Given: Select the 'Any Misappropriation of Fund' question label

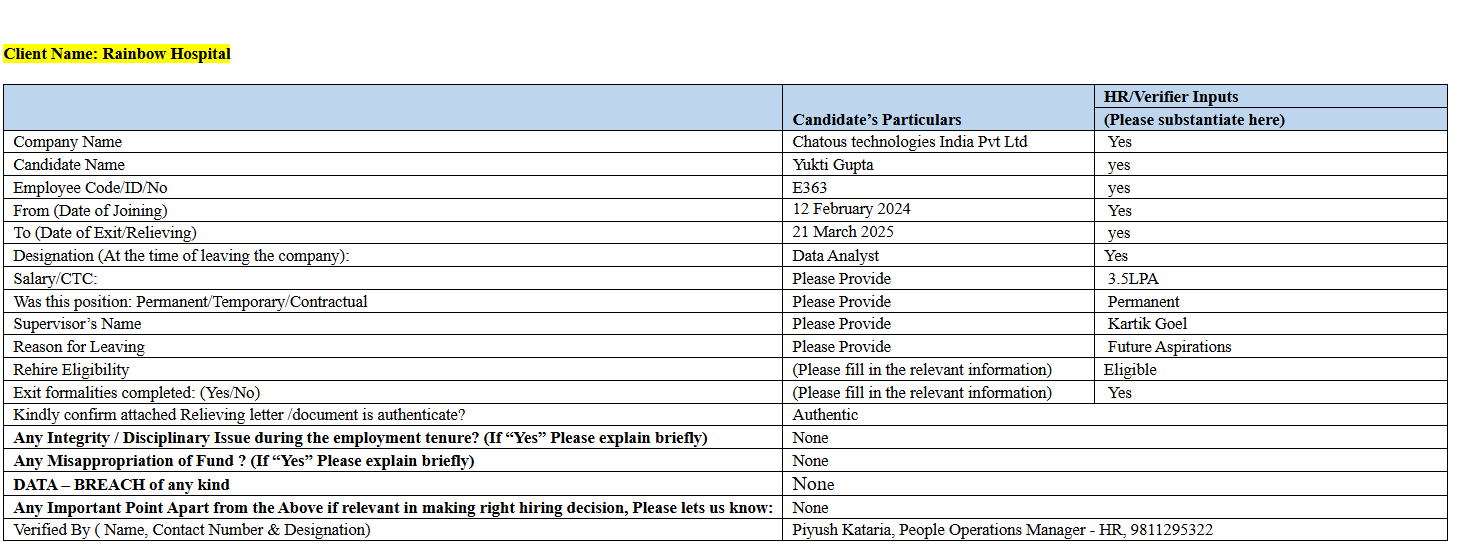Looking at the screenshot, I should coord(243,461).
